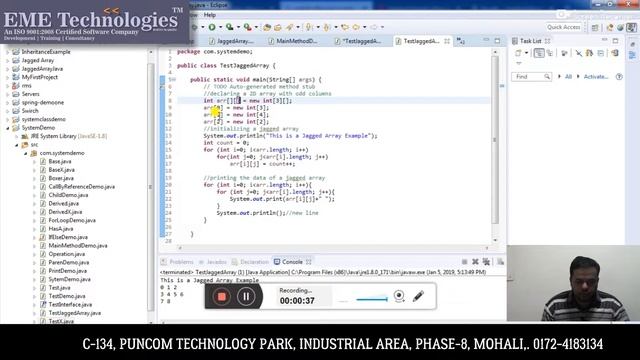Image resolution: width=640 pixels, height=360 pixels.
Task: Toggle Scheduled presentation in Task List
Action: (x=550, y=53)
